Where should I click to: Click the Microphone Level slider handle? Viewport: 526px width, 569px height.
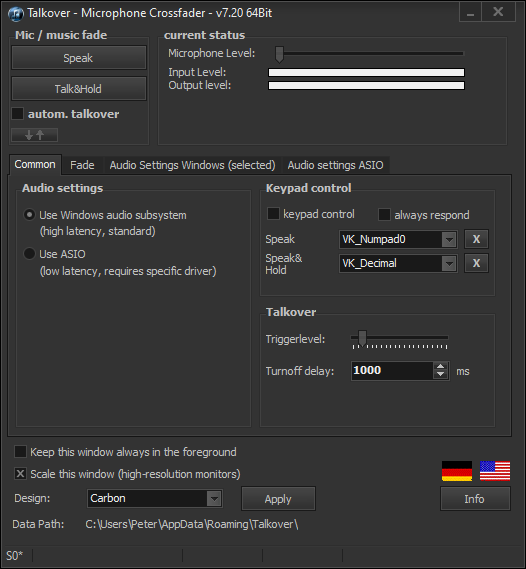[279, 54]
